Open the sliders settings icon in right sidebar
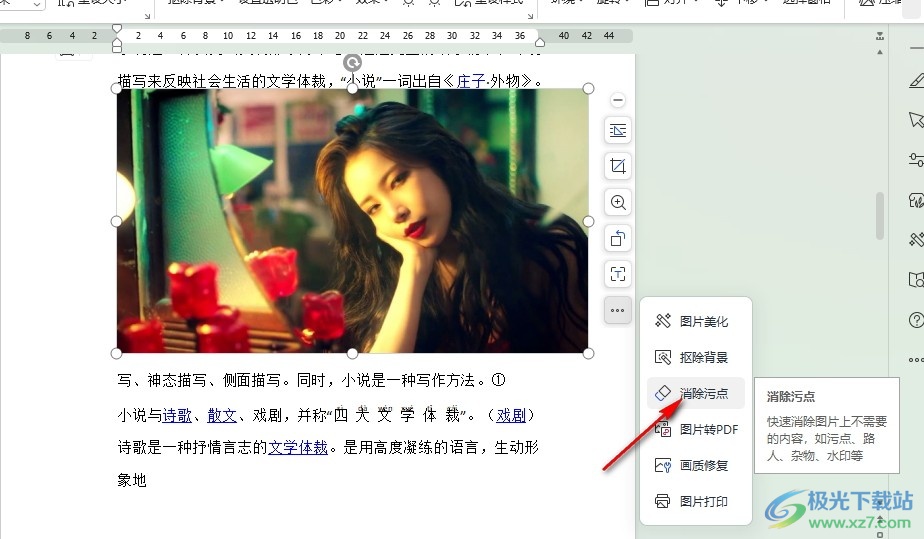The image size is (924, 539). (x=915, y=160)
